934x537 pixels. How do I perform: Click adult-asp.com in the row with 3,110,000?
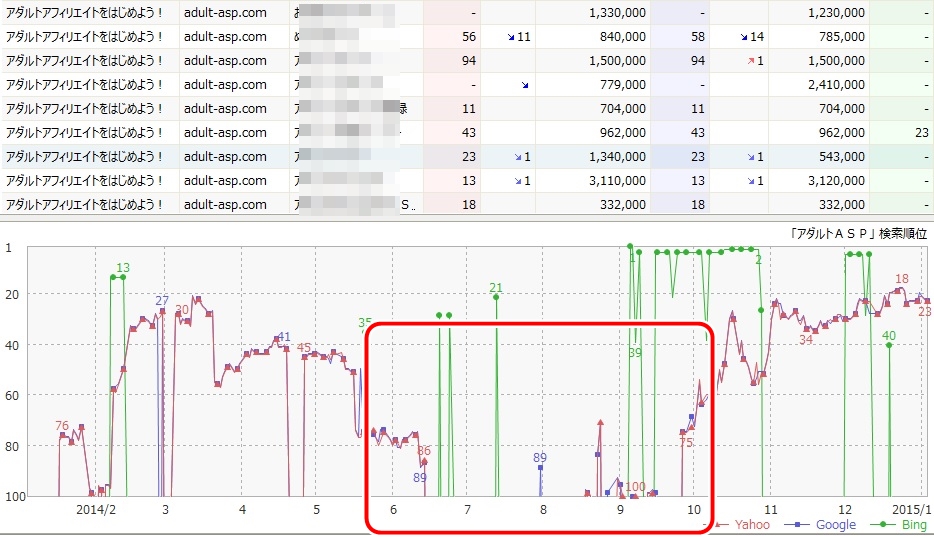[225, 180]
